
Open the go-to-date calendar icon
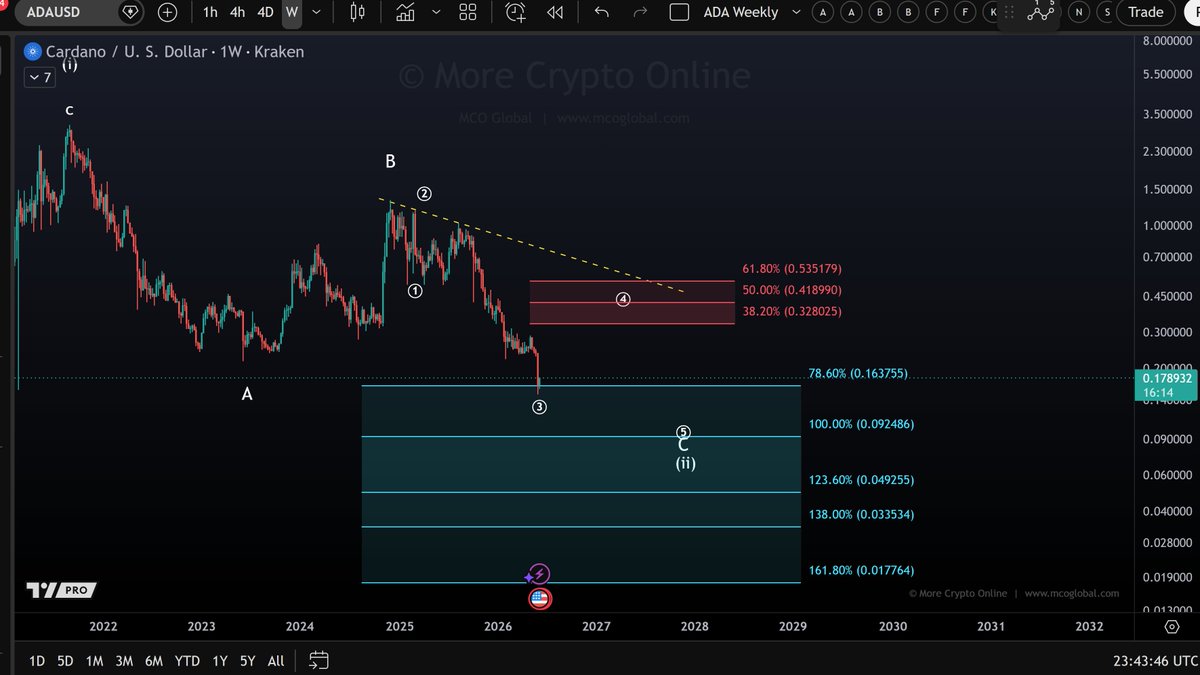(x=319, y=660)
